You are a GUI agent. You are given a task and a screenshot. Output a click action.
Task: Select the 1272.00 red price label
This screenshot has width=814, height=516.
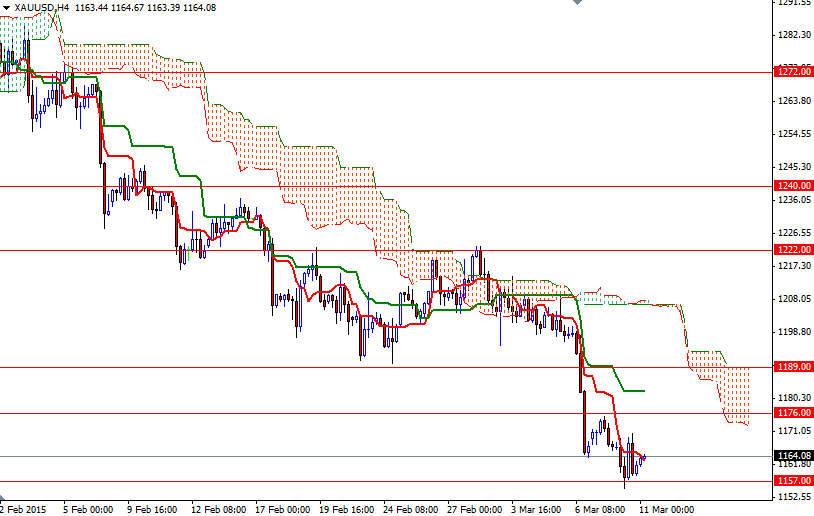click(793, 72)
